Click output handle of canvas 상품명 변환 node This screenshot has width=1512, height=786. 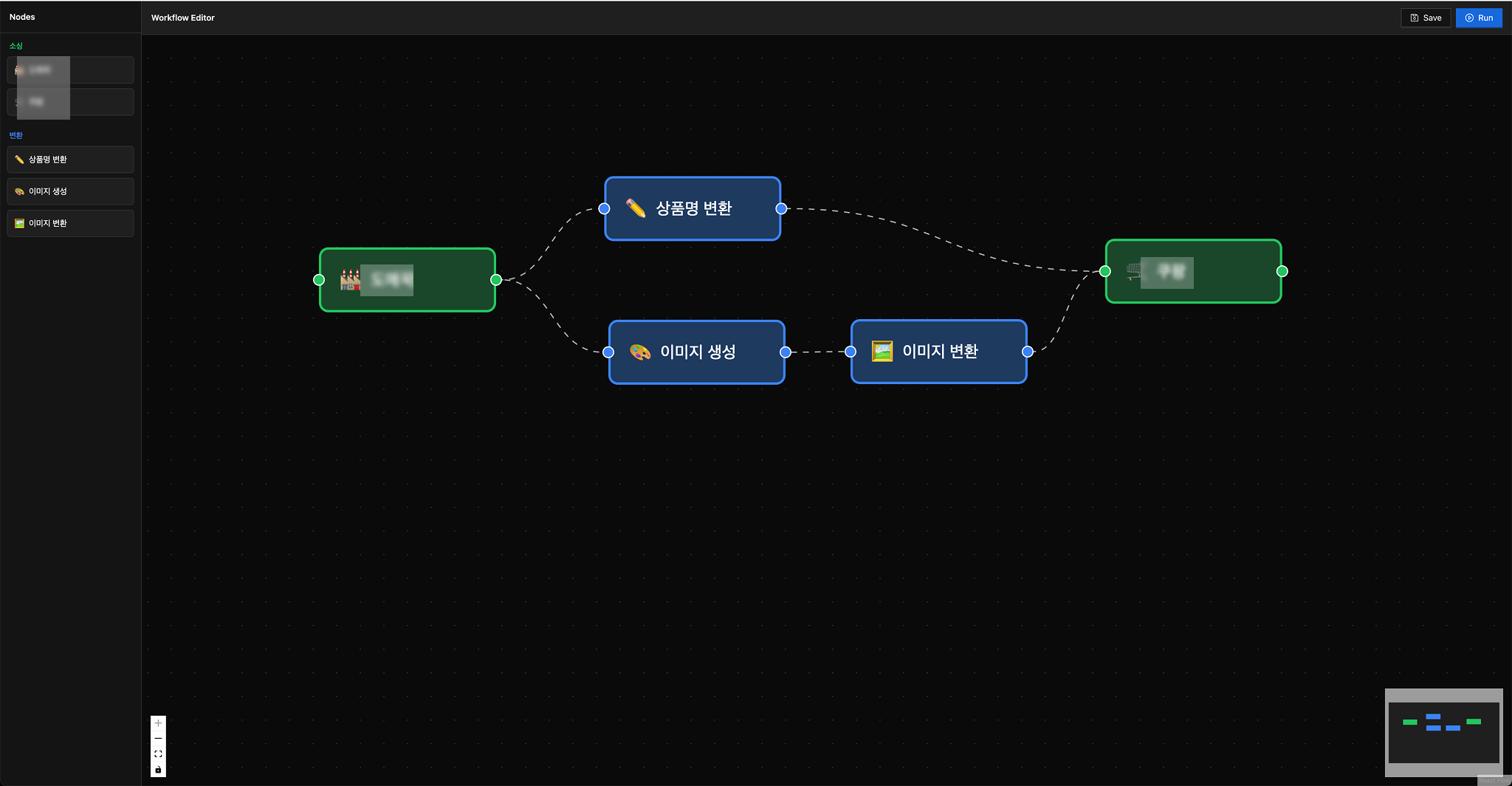pos(781,208)
